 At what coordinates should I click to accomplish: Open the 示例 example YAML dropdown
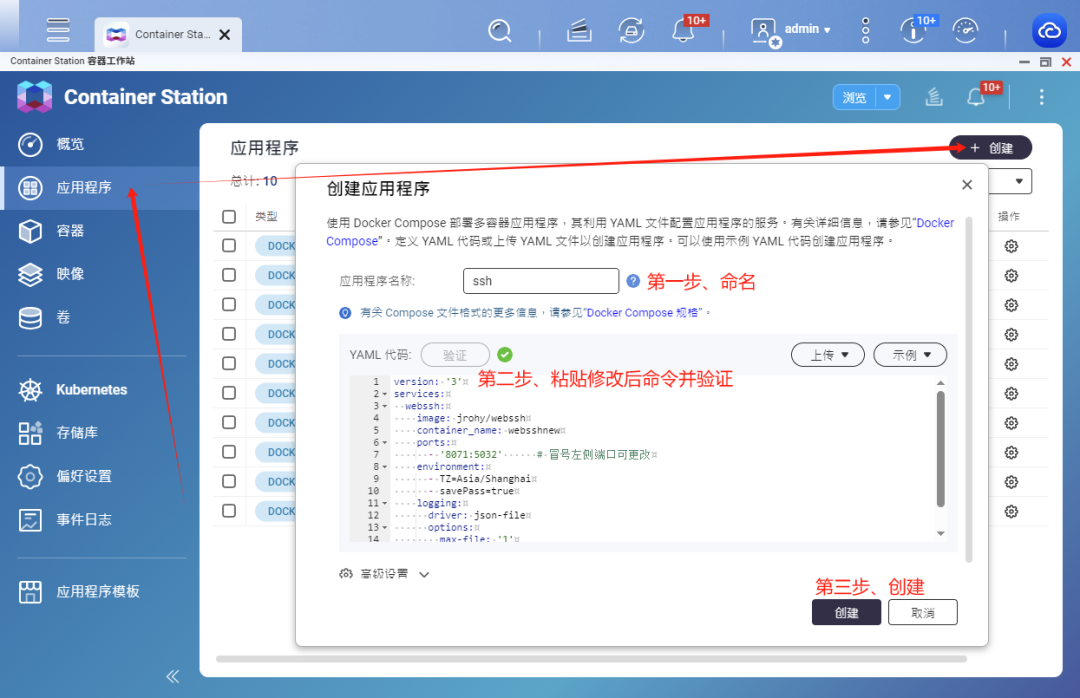pos(910,354)
